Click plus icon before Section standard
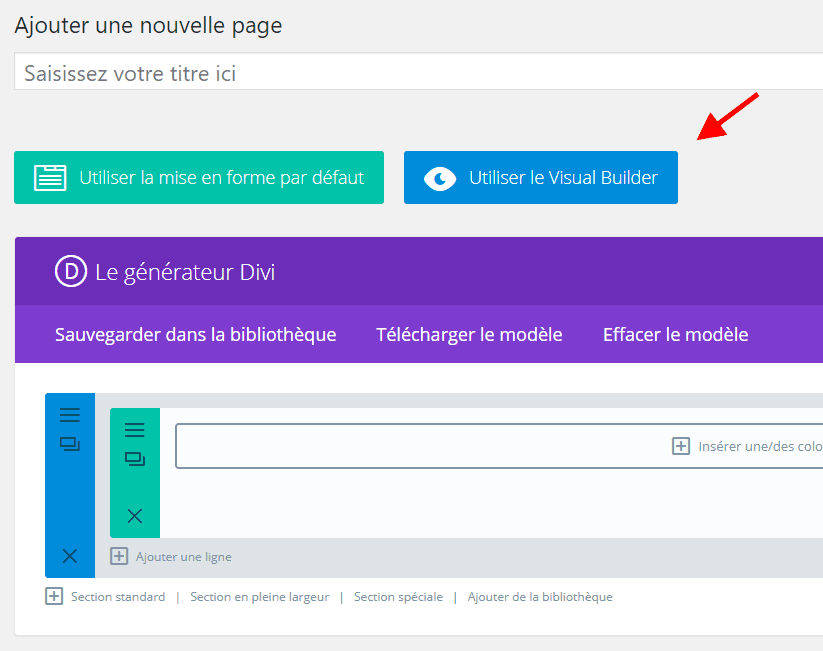This screenshot has height=651, width=823. [x=54, y=596]
